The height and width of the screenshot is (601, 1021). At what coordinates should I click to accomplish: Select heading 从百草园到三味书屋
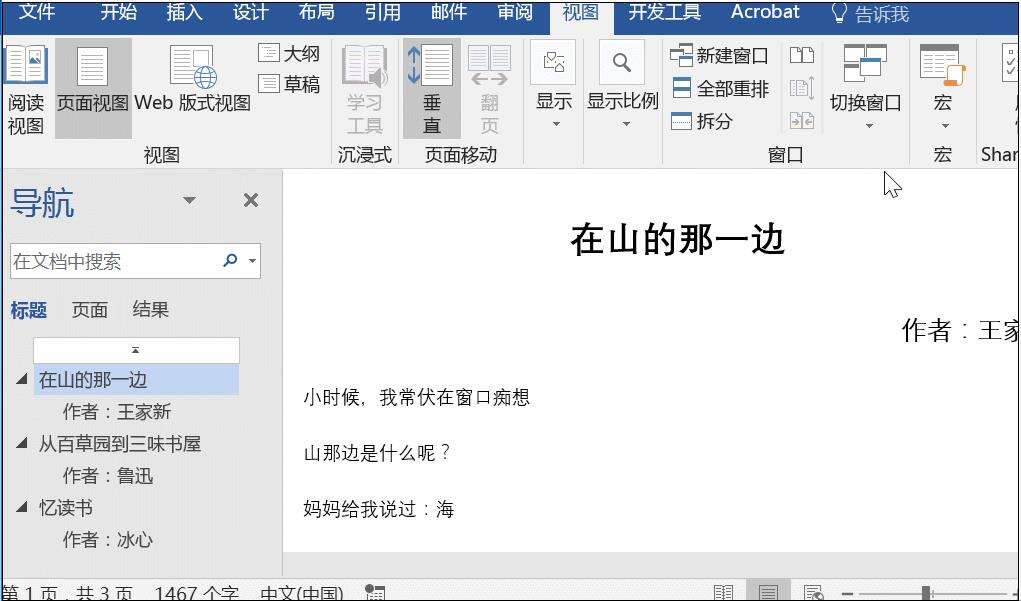point(120,444)
